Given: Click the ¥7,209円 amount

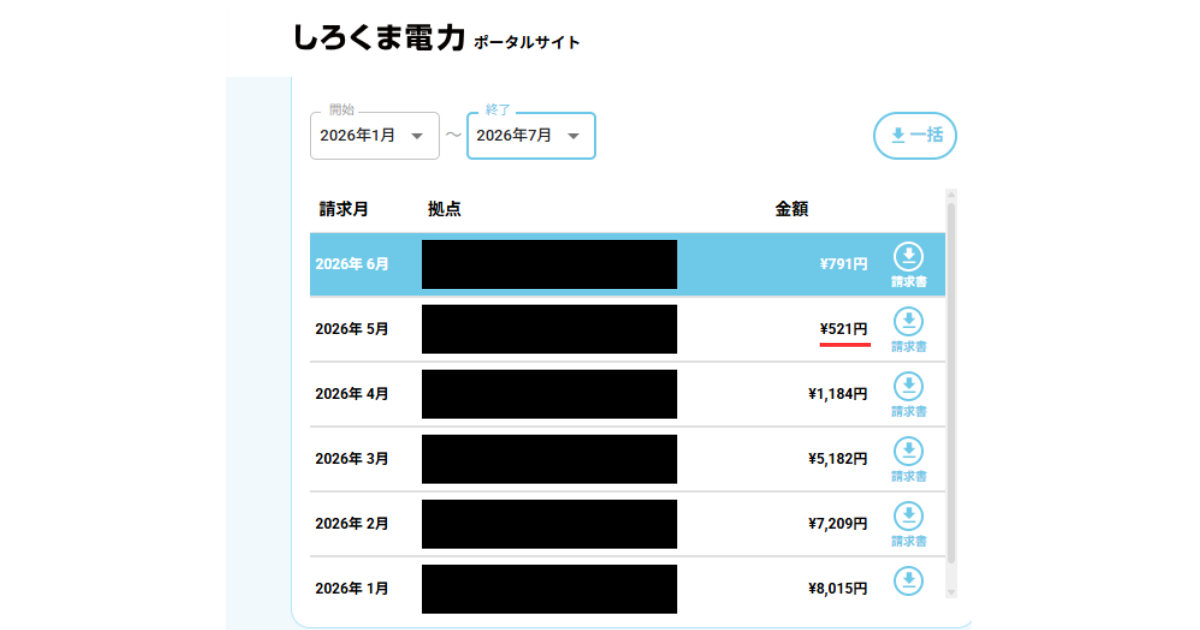Looking at the screenshot, I should (x=838, y=524).
